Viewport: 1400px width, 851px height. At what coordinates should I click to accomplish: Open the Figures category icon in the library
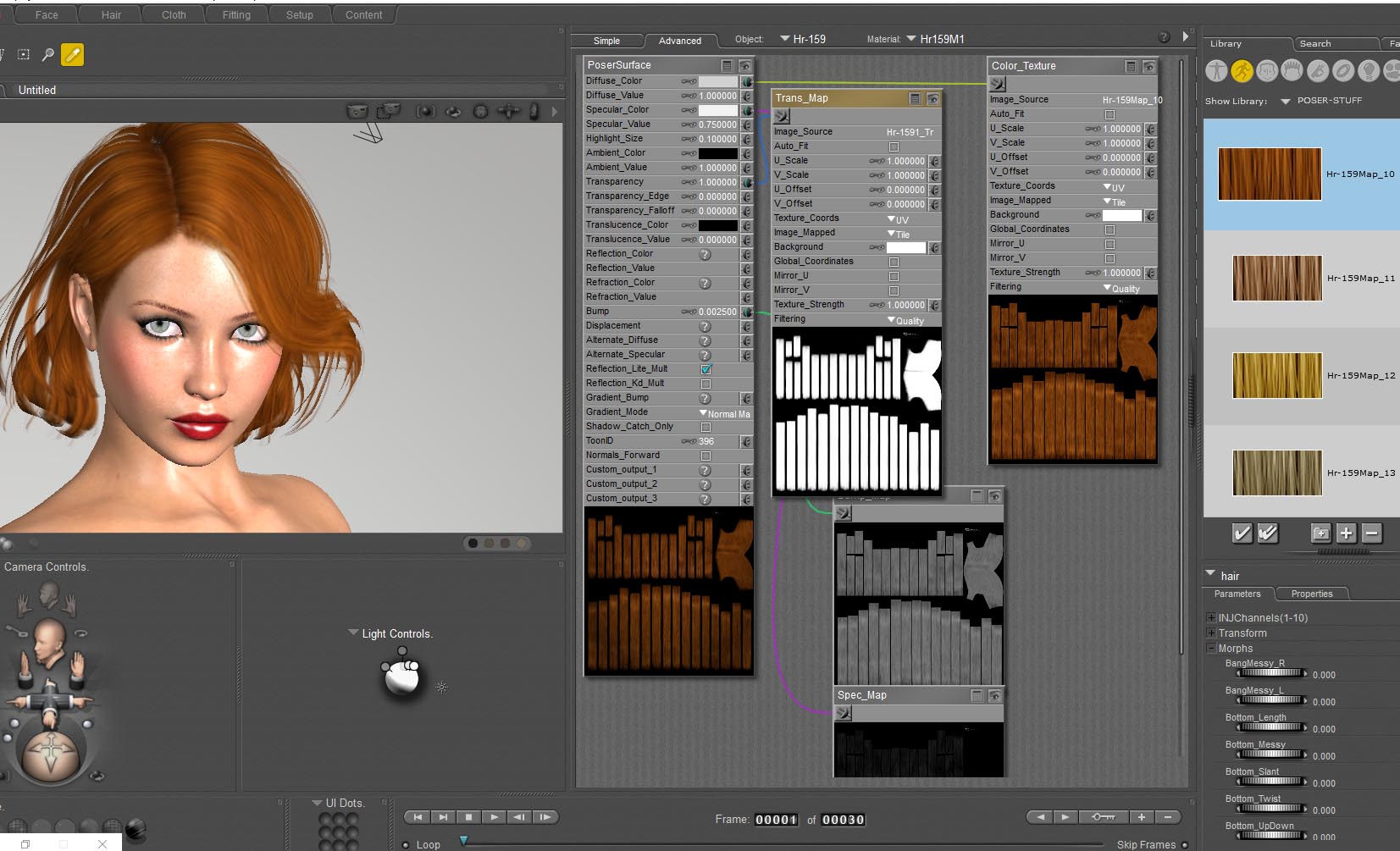click(x=1216, y=71)
